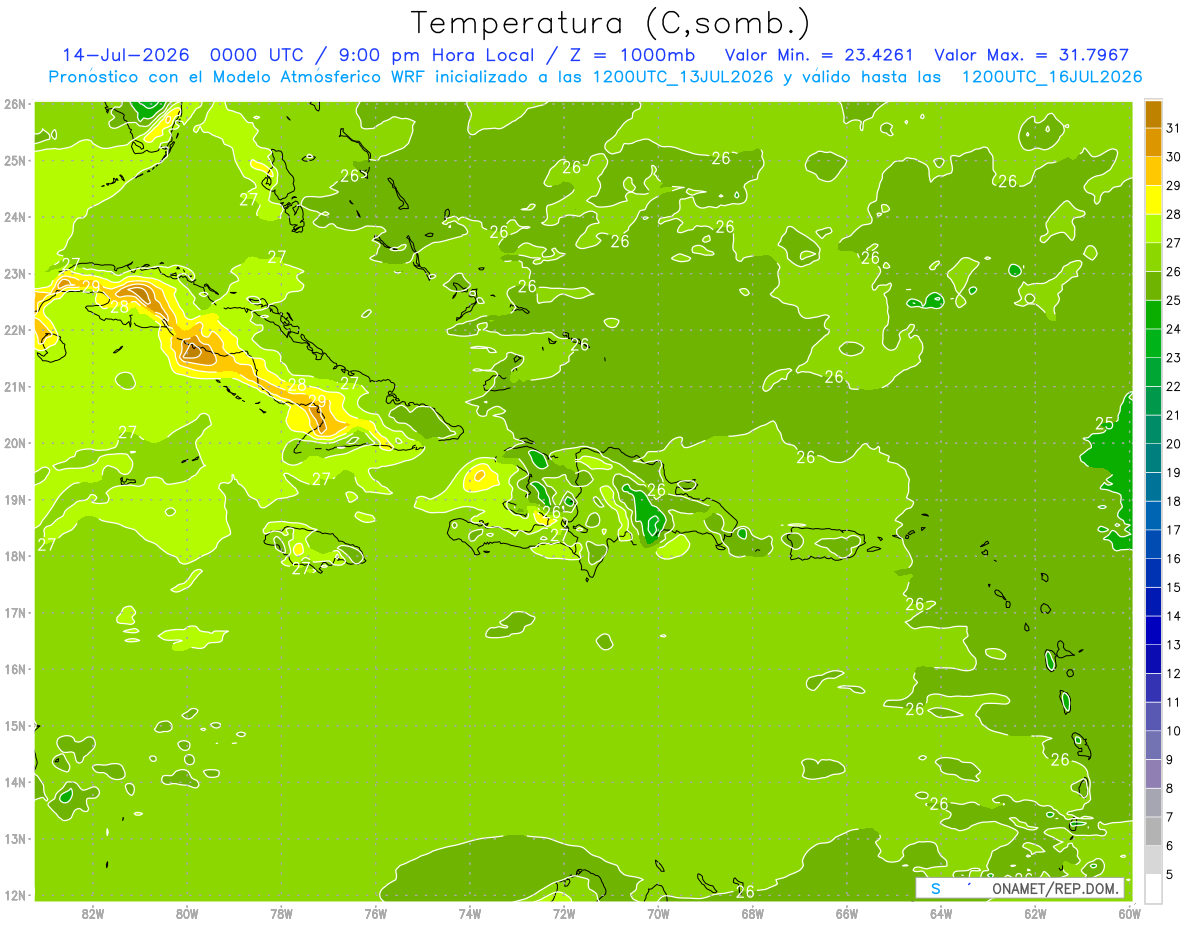Click the "23N" latitude label
The image size is (1200, 927).
(x=15, y=274)
